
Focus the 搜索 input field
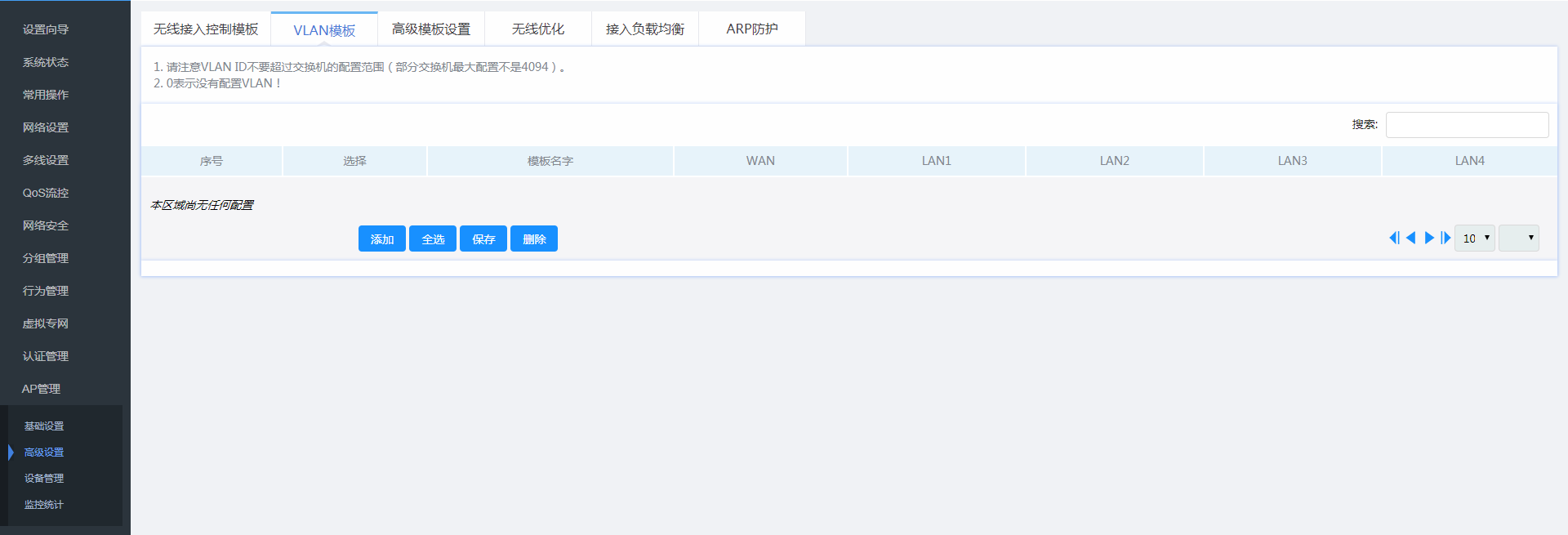tap(1467, 125)
